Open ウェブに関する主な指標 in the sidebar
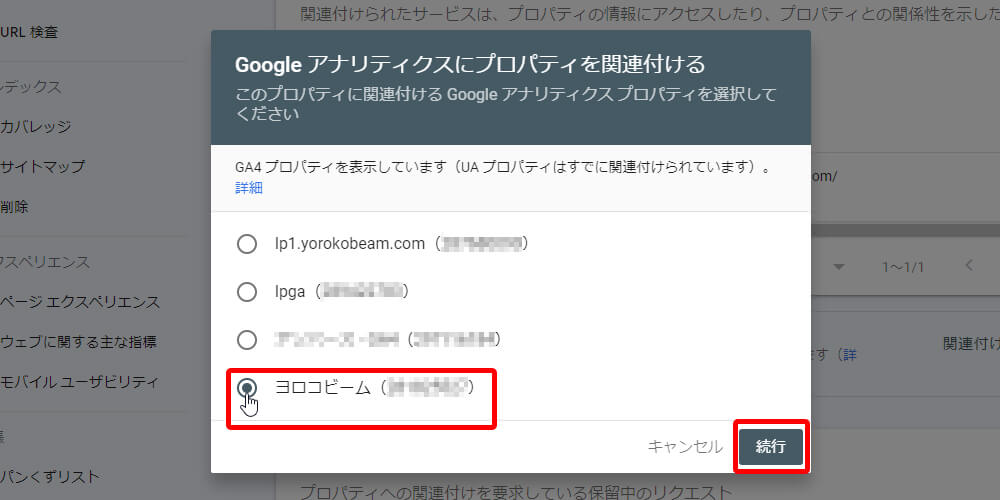 [x=78, y=342]
